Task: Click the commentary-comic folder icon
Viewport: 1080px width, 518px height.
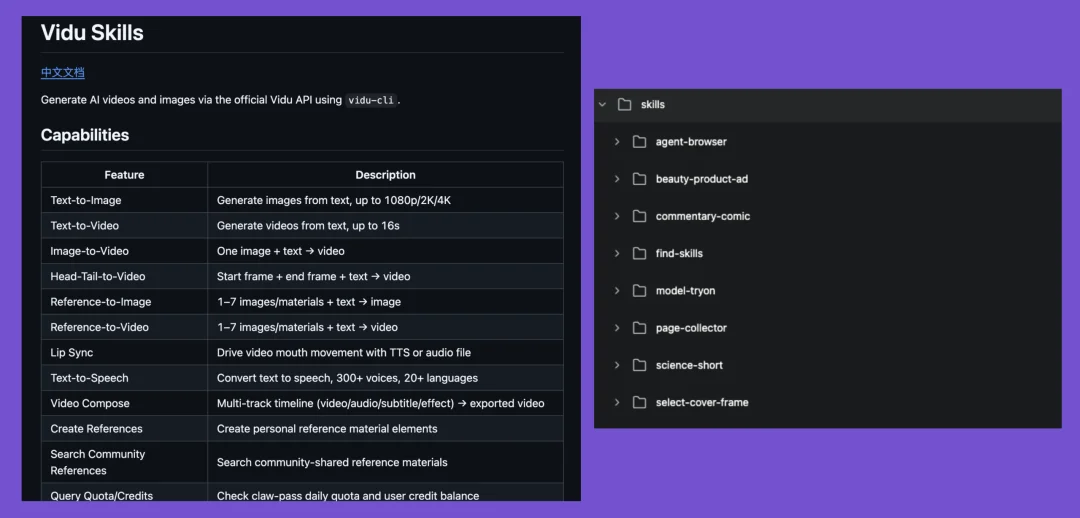Action: pos(640,216)
